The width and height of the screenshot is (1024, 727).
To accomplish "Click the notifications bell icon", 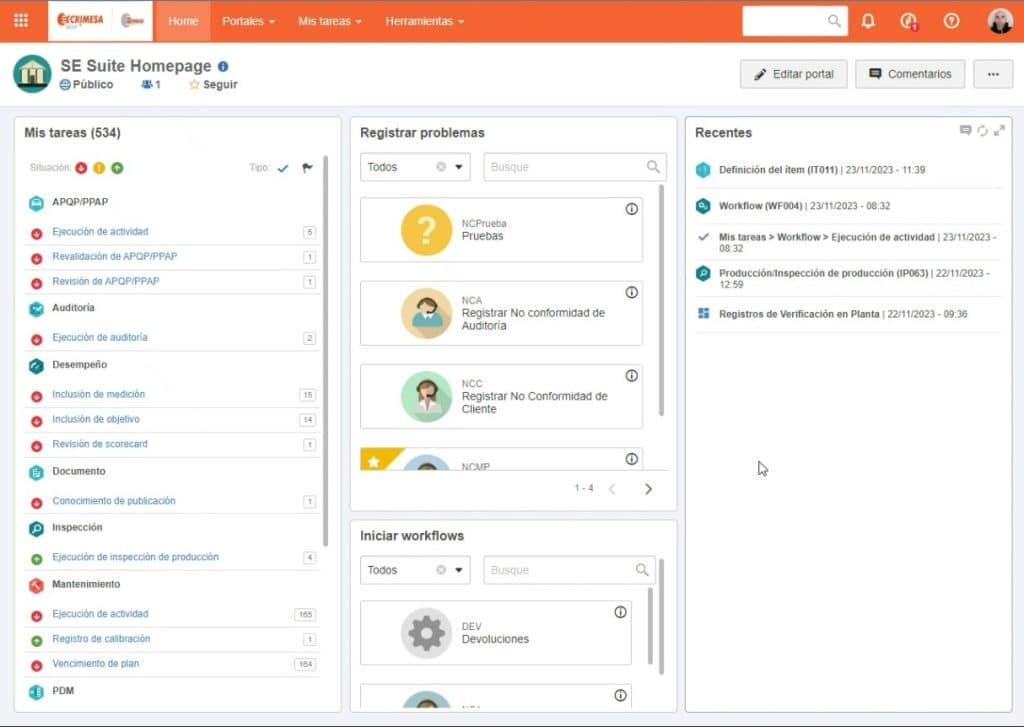I will coord(868,21).
